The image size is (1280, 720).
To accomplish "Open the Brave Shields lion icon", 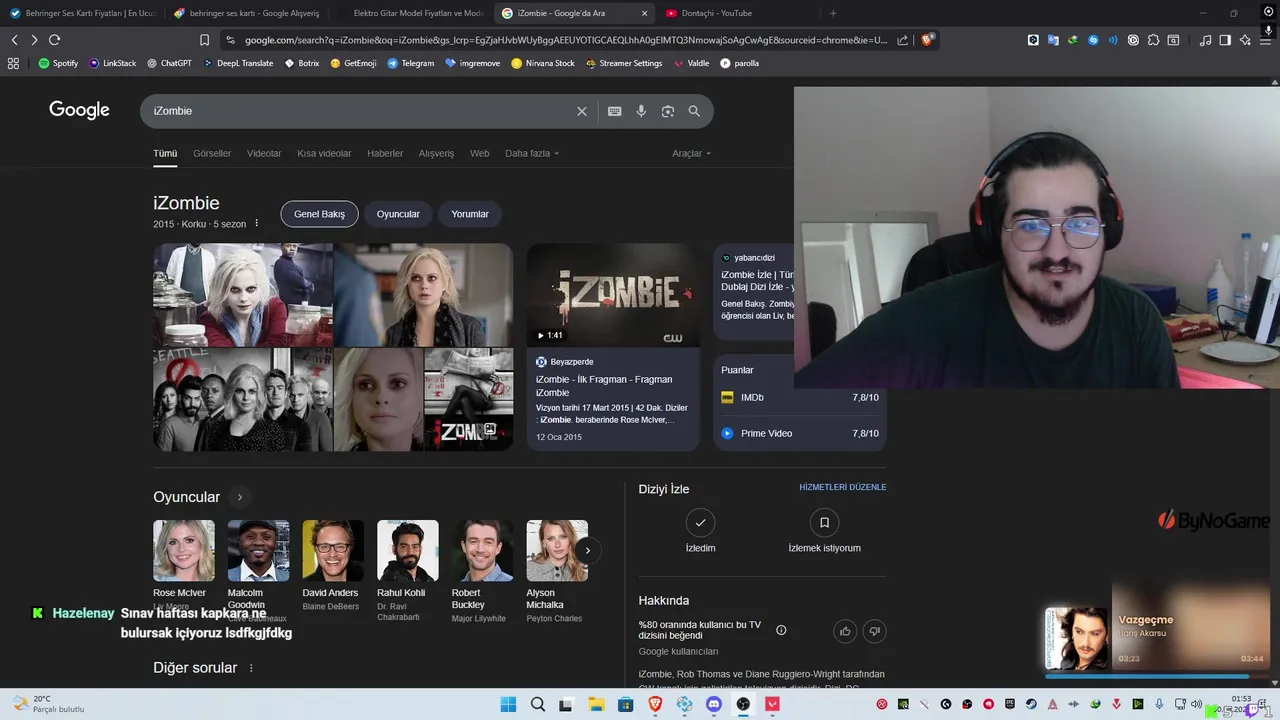I will (x=928, y=40).
